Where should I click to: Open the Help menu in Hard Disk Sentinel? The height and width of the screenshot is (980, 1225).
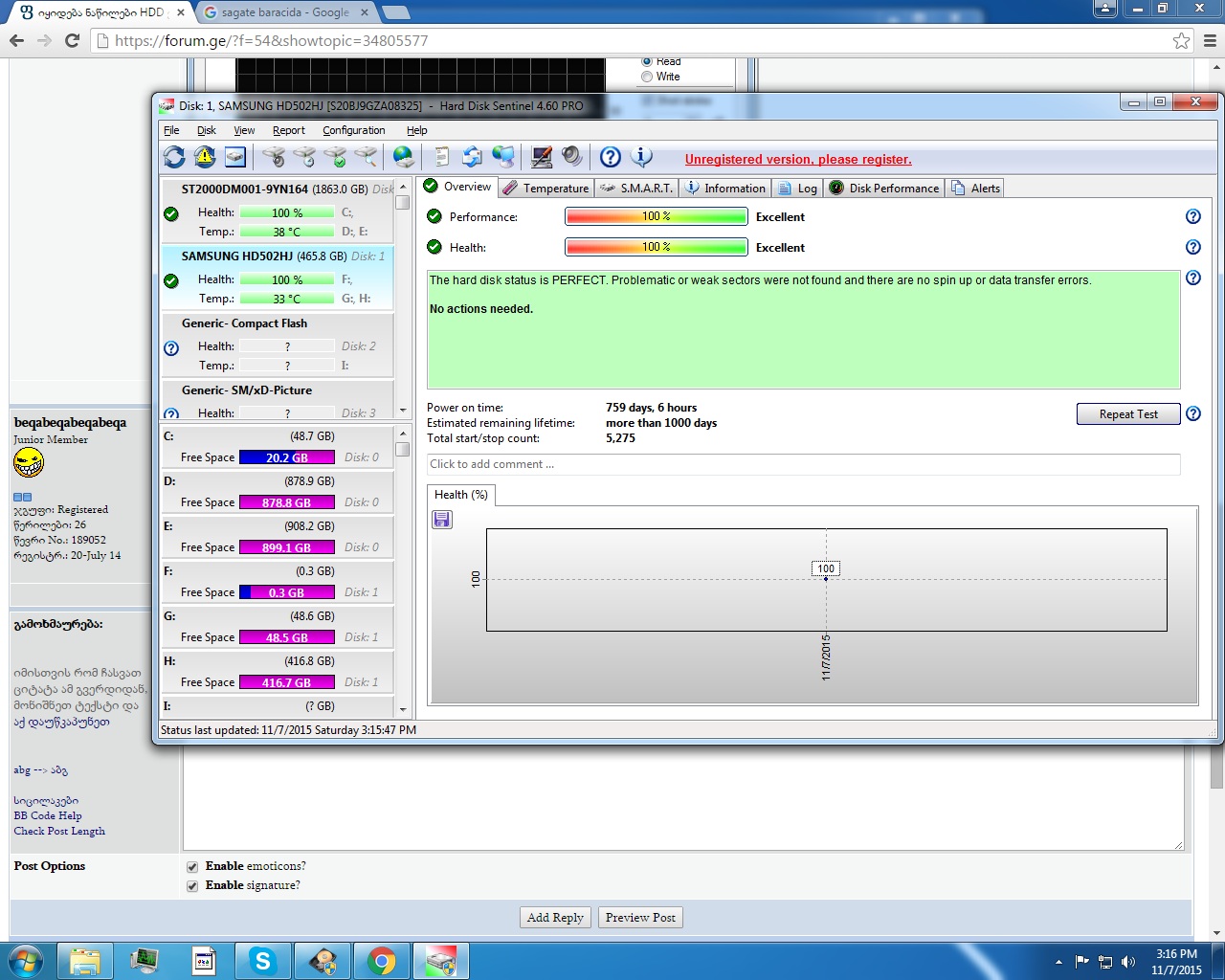tap(417, 130)
